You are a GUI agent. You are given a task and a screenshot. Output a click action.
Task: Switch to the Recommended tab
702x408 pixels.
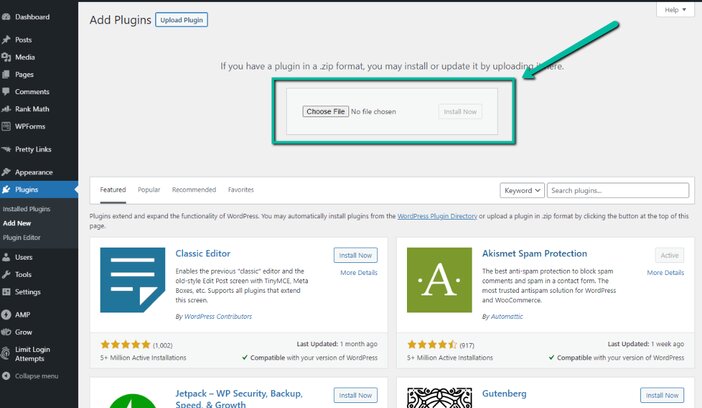tap(194, 190)
